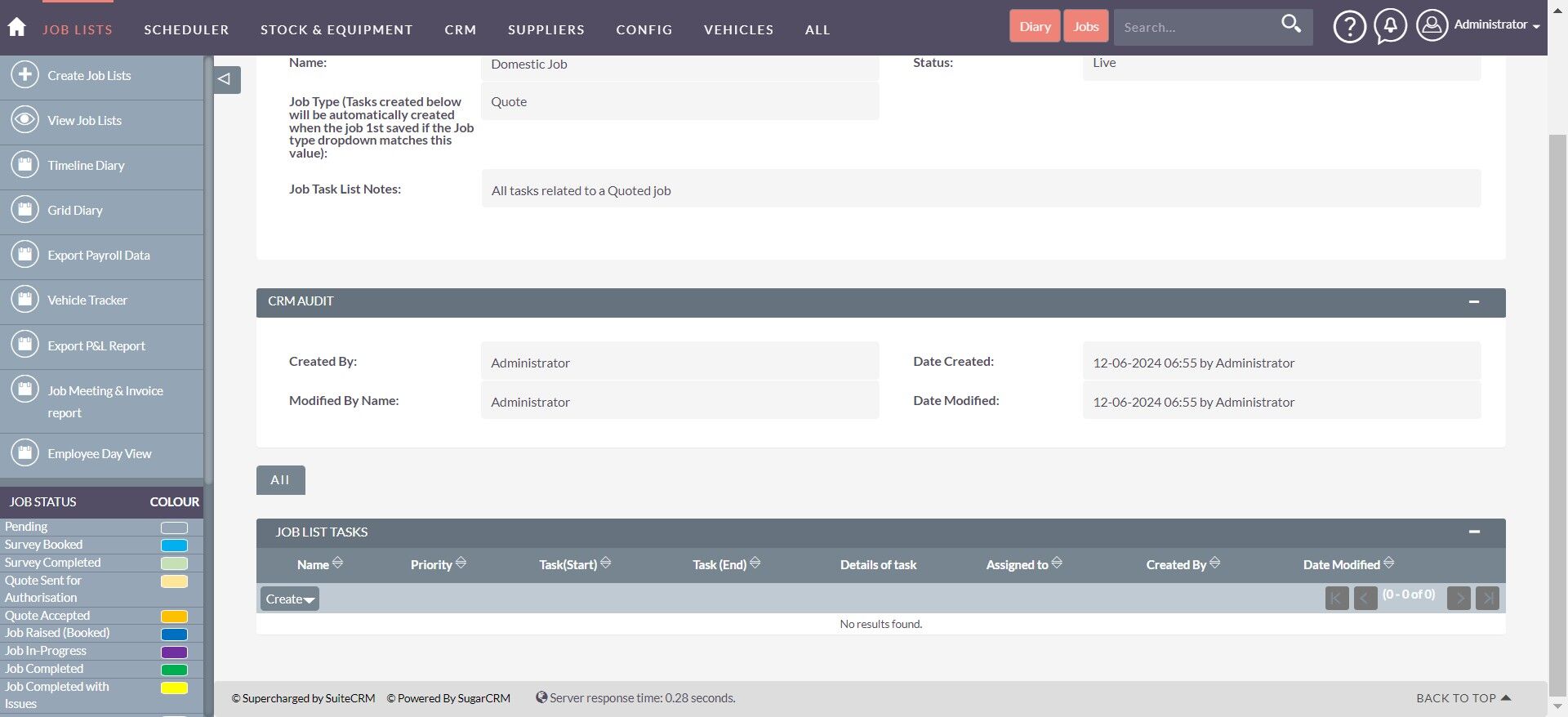
Task: Sort tasks by Task (End) column
Action: coord(727,564)
